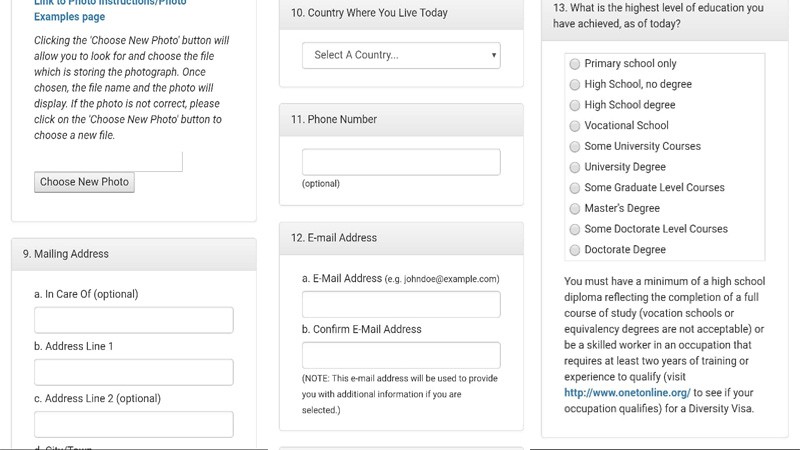800x450 pixels.
Task: Click the In Care Of input field
Action: tap(134, 320)
